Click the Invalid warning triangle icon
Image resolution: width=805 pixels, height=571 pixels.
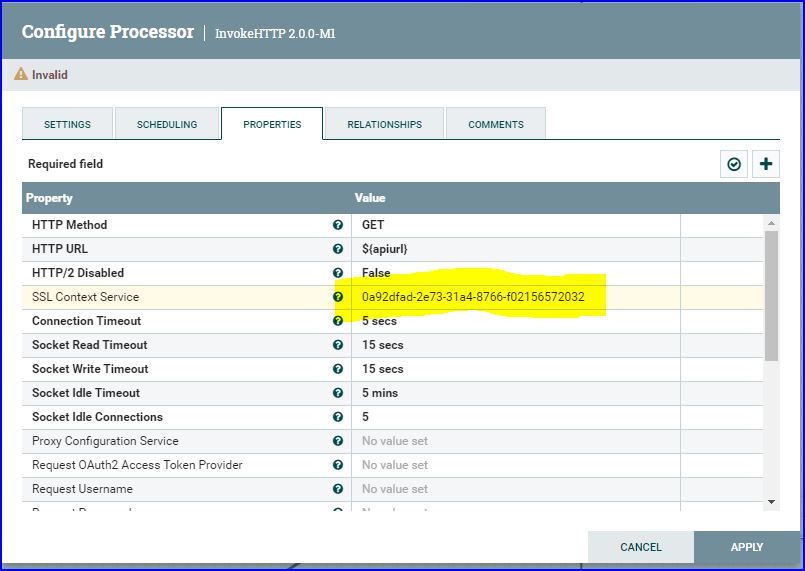click(21, 74)
